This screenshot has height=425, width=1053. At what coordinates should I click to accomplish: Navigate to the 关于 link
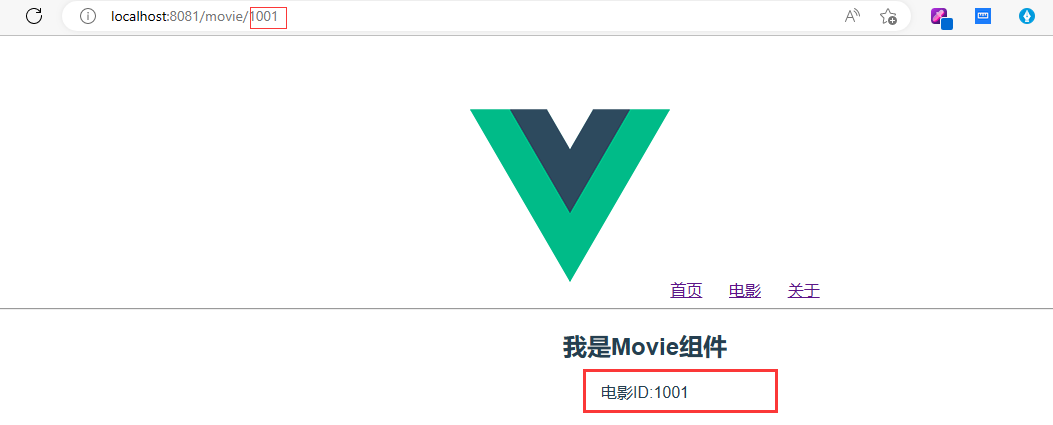point(804,290)
